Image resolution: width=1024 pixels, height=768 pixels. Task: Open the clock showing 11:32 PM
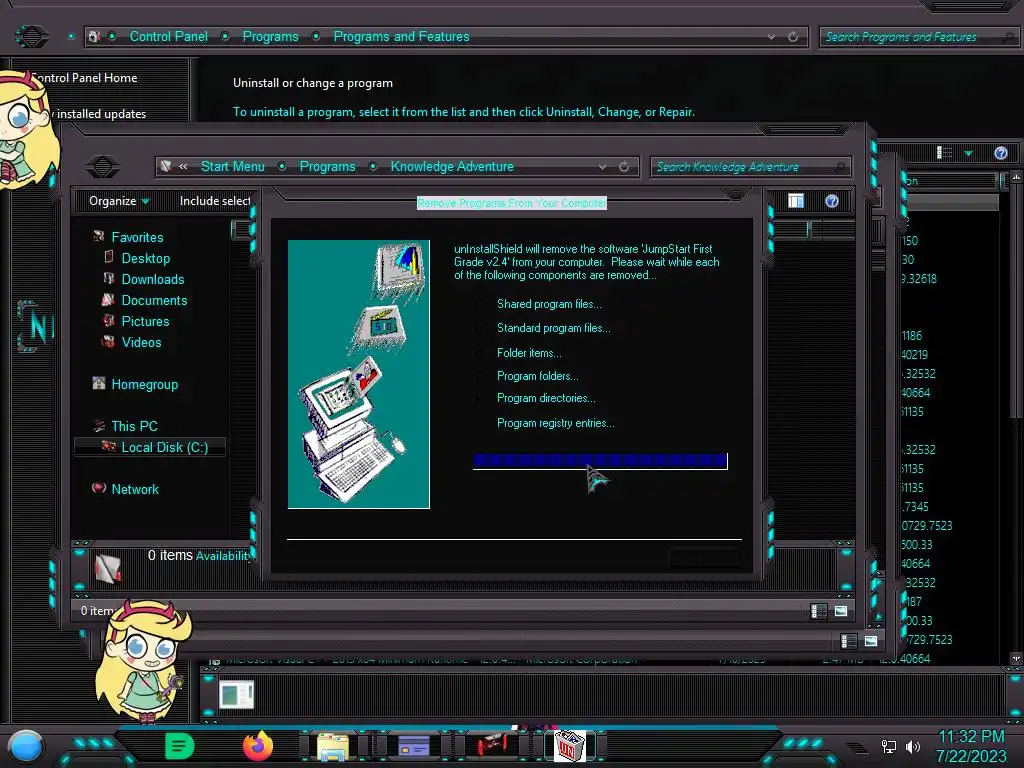point(971,746)
